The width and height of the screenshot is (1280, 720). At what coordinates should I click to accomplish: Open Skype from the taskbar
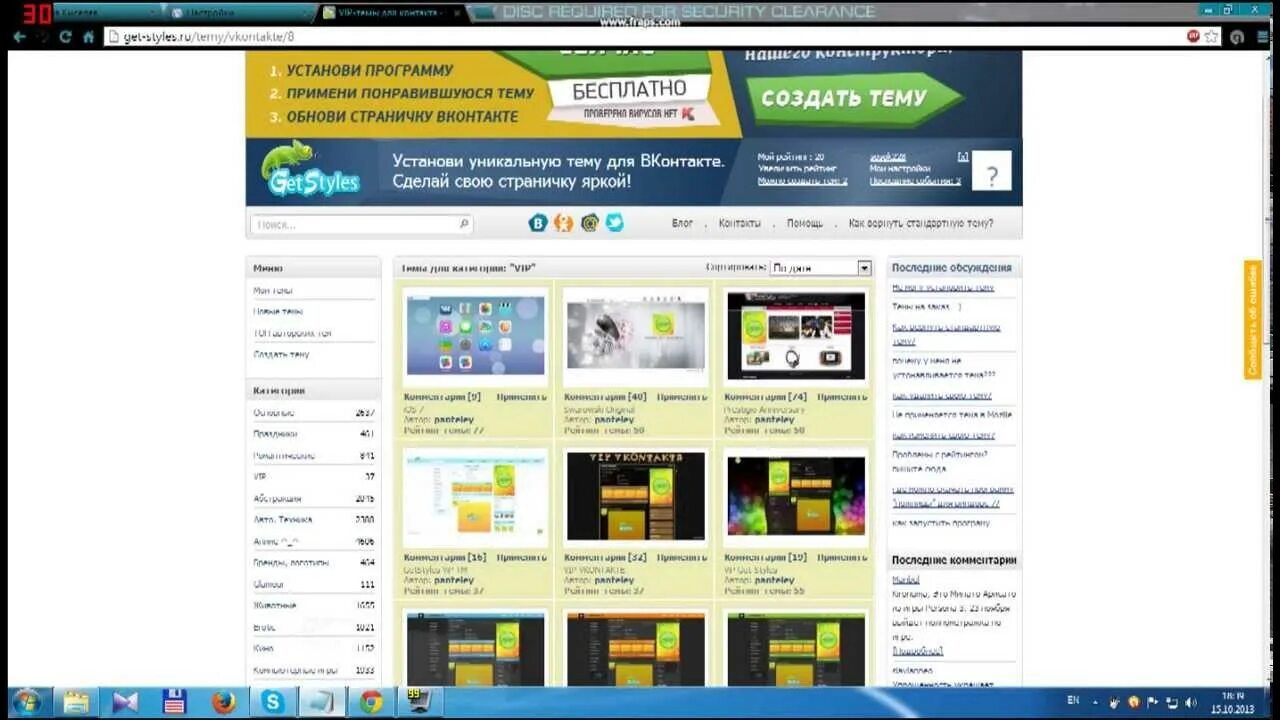(x=273, y=702)
